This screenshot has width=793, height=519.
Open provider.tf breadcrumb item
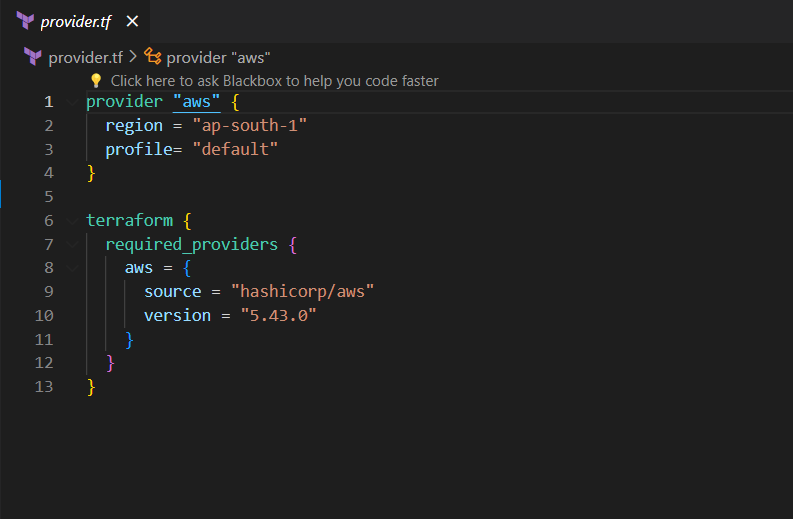pyautogui.click(x=85, y=58)
